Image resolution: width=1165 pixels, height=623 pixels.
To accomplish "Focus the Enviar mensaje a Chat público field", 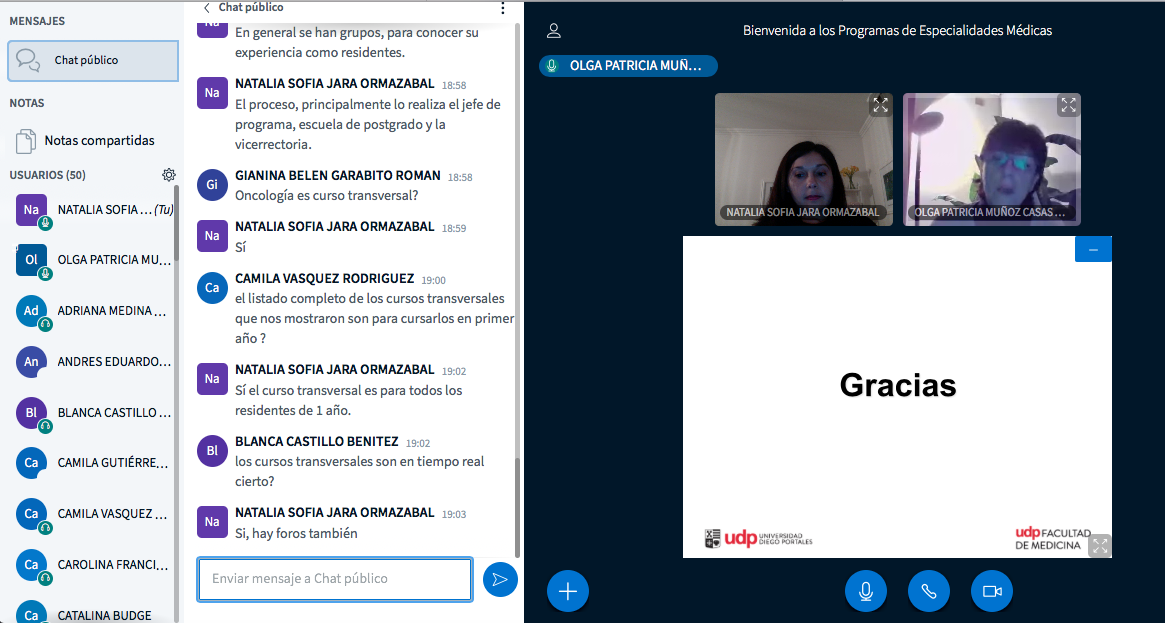I will click(334, 579).
